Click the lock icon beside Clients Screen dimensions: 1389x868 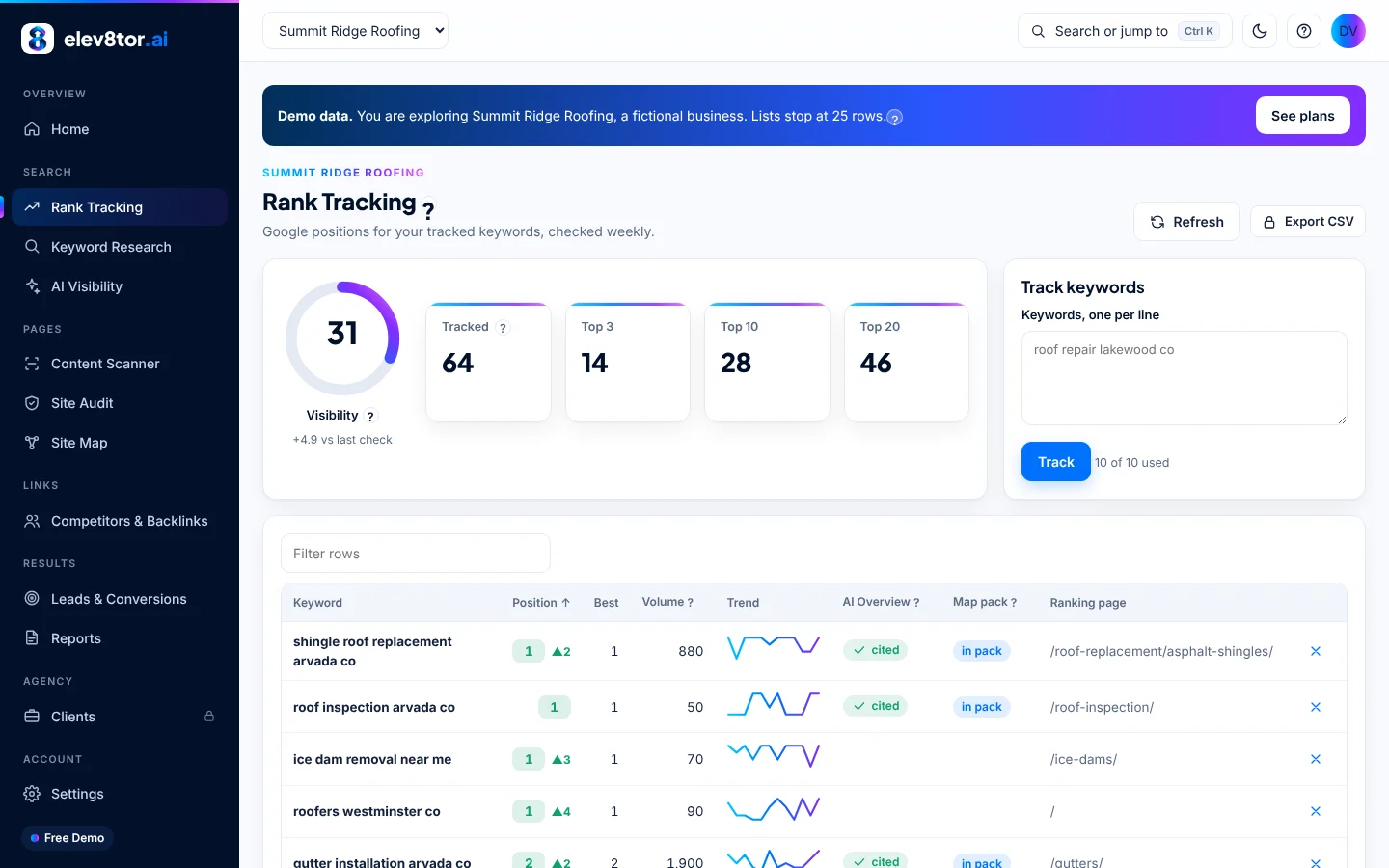(209, 717)
